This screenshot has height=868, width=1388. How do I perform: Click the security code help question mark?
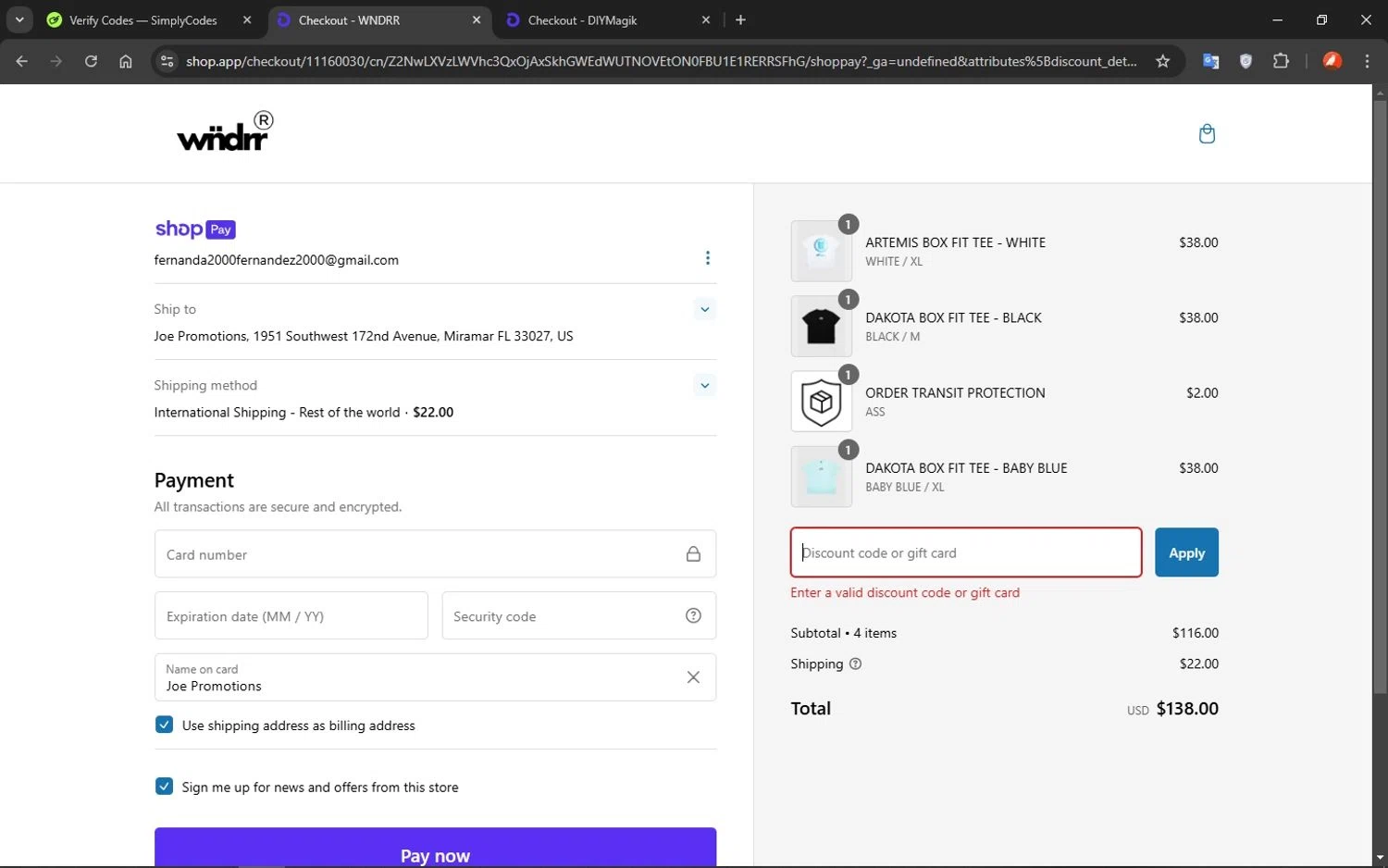[x=693, y=616]
